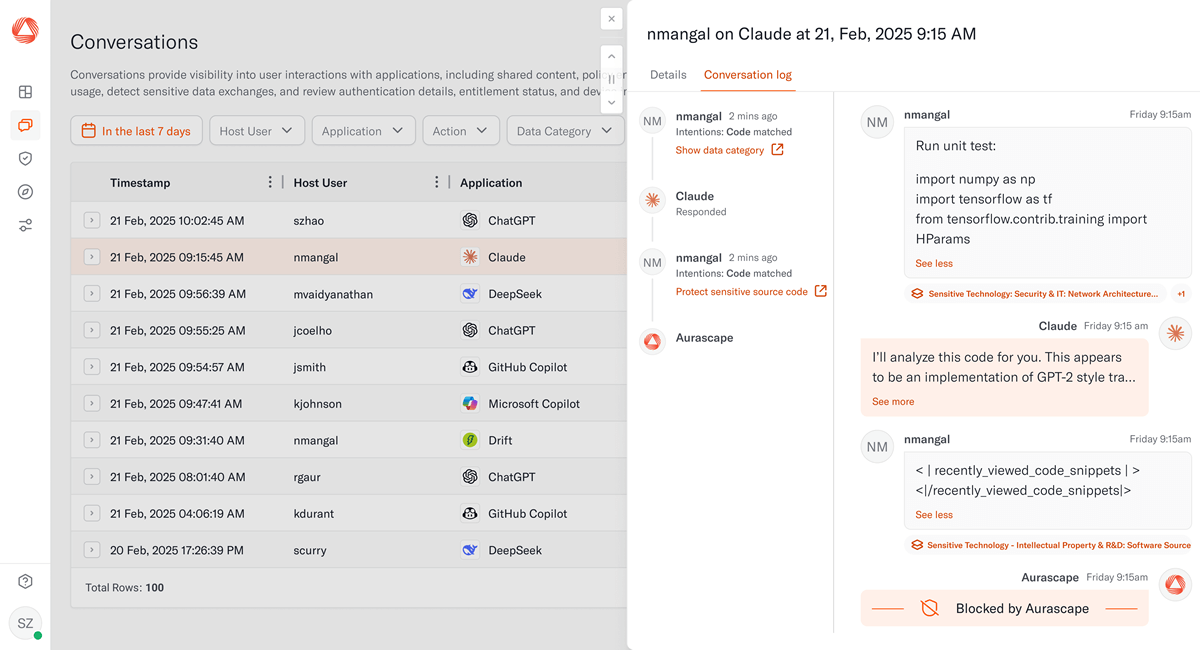This screenshot has height=650, width=1200.
Task: Expand the kjohnson Microsoft Copilot row
Action: 91,404
